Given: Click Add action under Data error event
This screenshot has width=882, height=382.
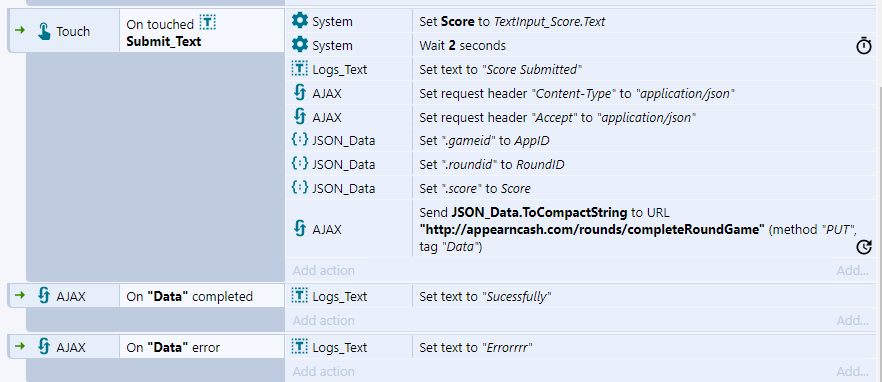Looking at the screenshot, I should pyautogui.click(x=323, y=371).
